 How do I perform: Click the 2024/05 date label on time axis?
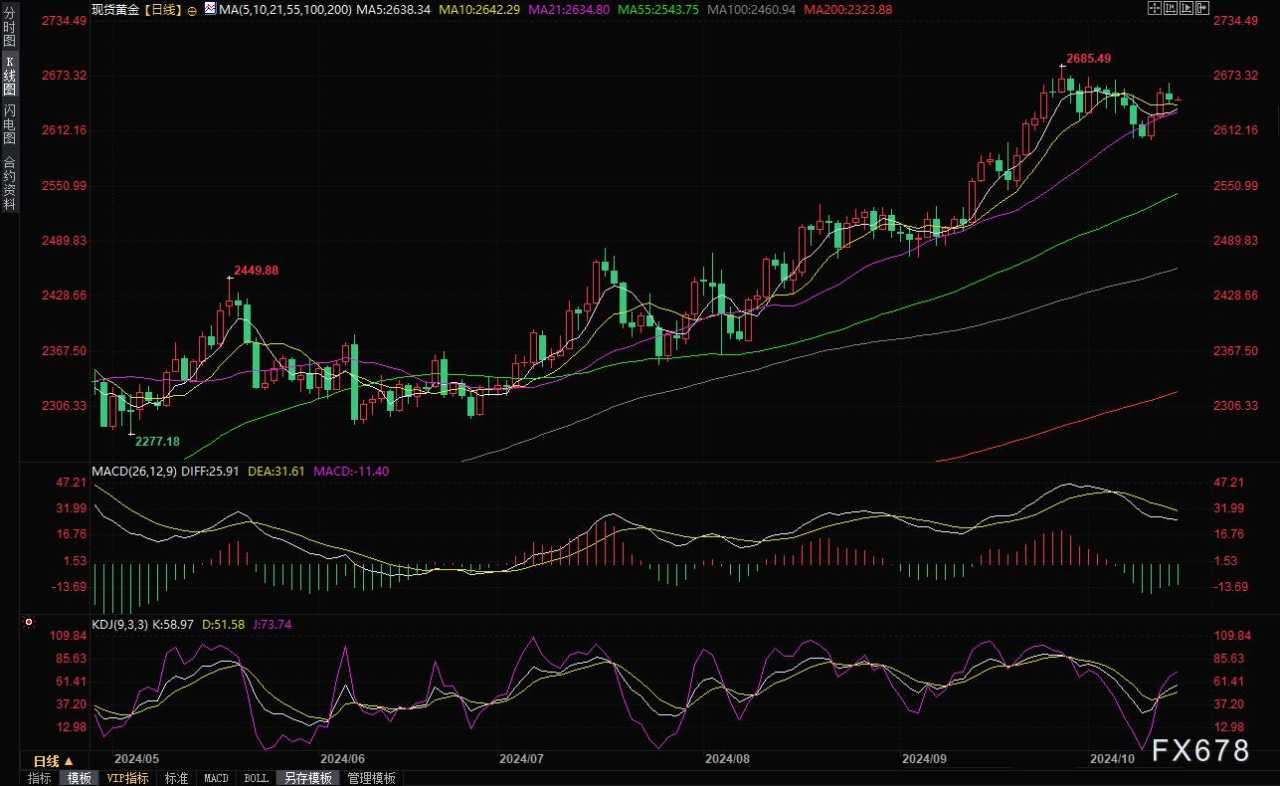pyautogui.click(x=139, y=760)
